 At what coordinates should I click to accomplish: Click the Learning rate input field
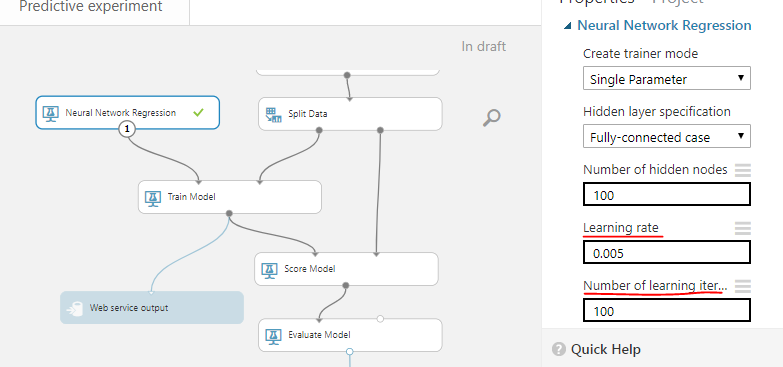(x=667, y=253)
